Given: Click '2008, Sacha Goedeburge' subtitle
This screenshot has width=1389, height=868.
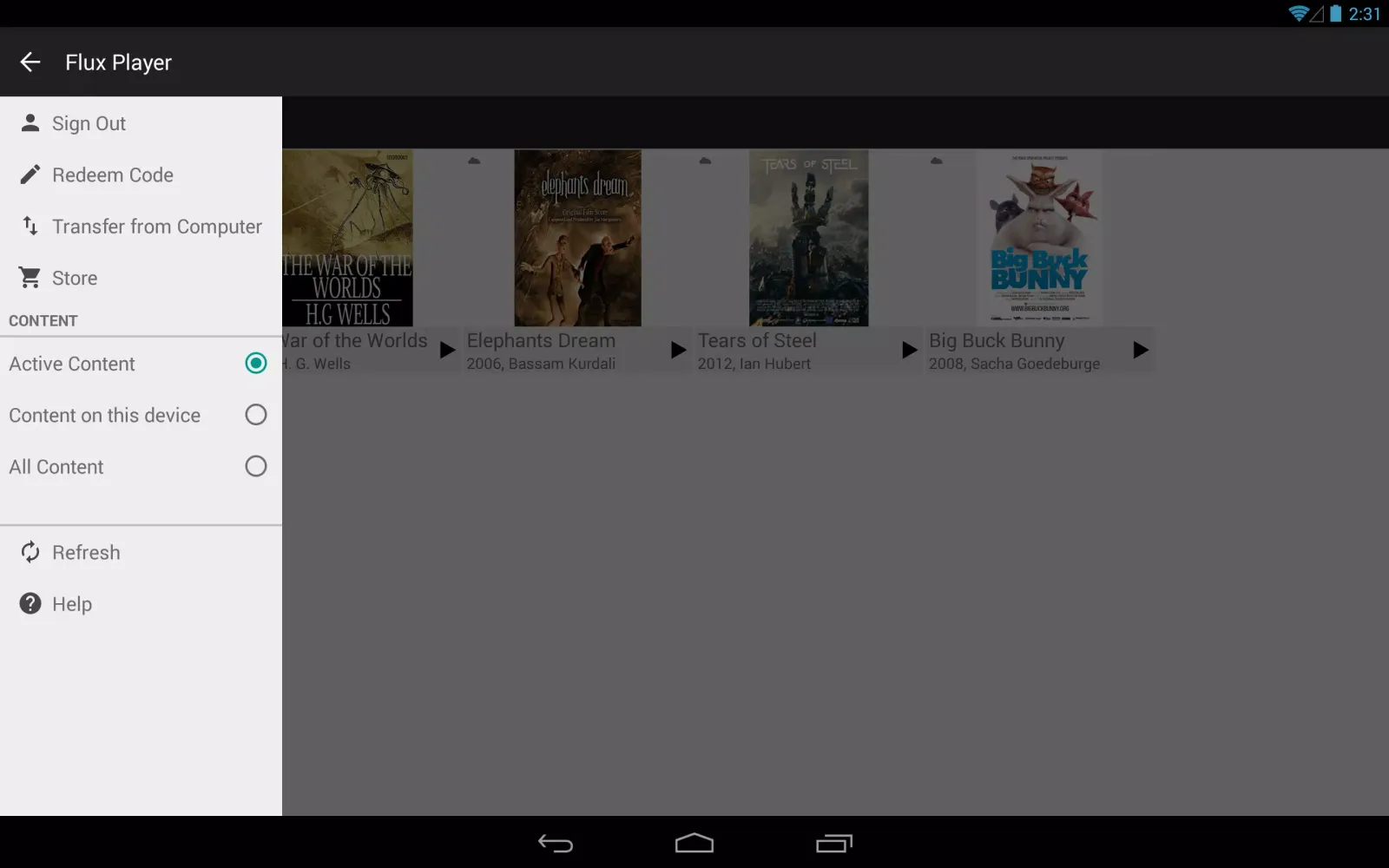Looking at the screenshot, I should 1014,364.
